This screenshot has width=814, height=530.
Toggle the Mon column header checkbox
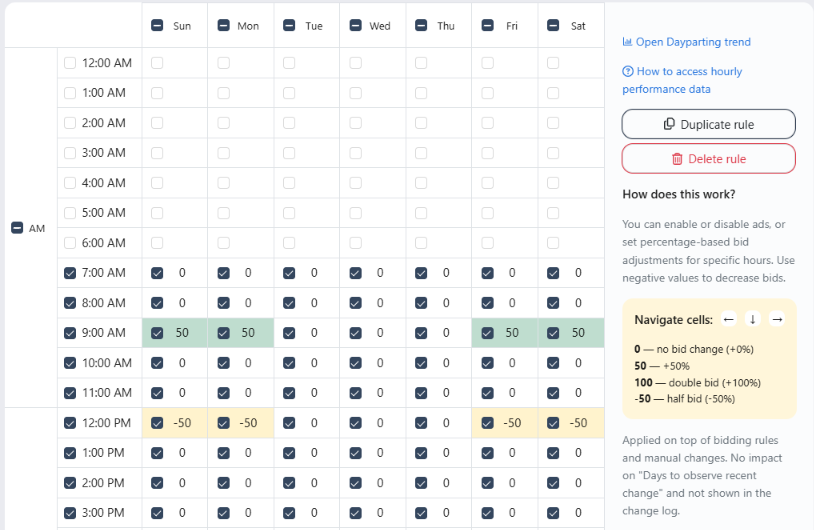coord(223,25)
